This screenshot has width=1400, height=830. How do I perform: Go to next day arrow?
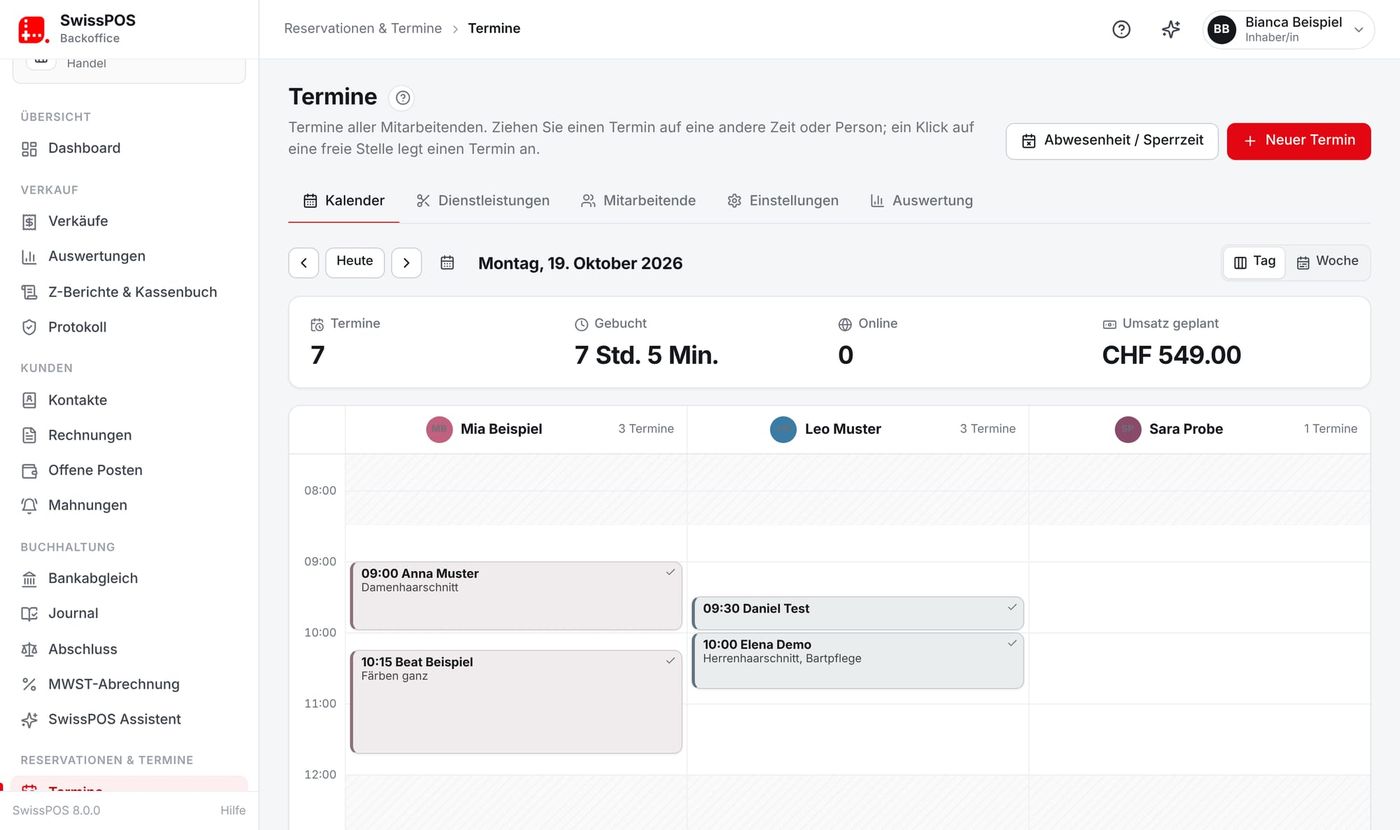point(406,263)
